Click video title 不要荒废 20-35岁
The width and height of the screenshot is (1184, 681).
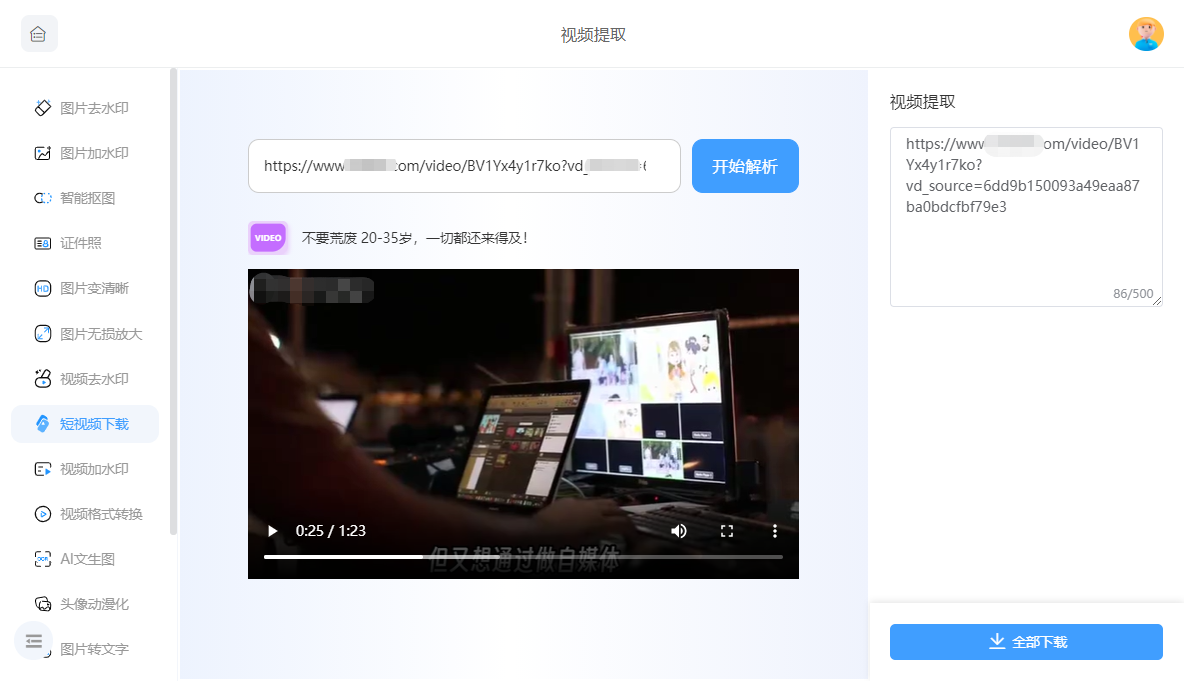[415, 238]
